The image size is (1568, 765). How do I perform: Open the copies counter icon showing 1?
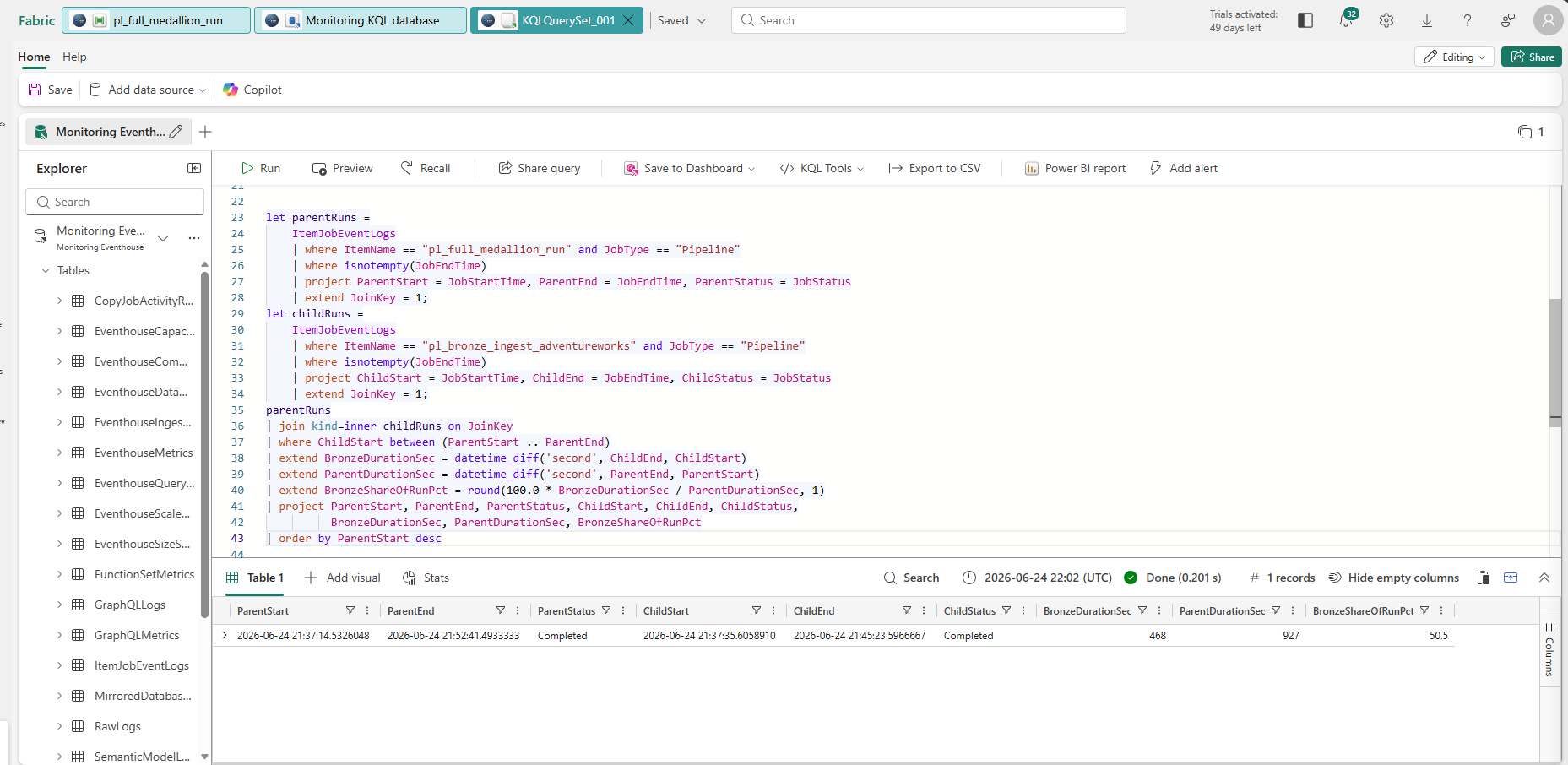tap(1531, 132)
